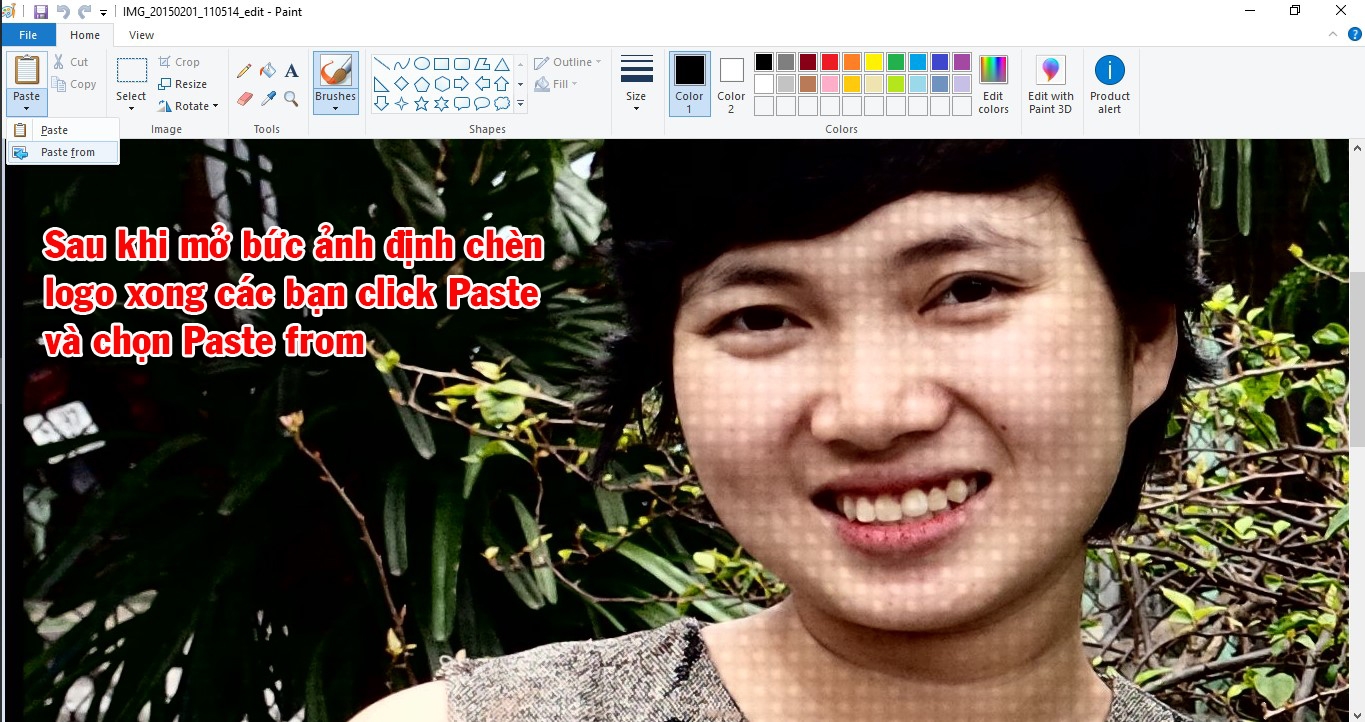
Task: Choose Paste from dropdown menu
Action: (62, 130)
